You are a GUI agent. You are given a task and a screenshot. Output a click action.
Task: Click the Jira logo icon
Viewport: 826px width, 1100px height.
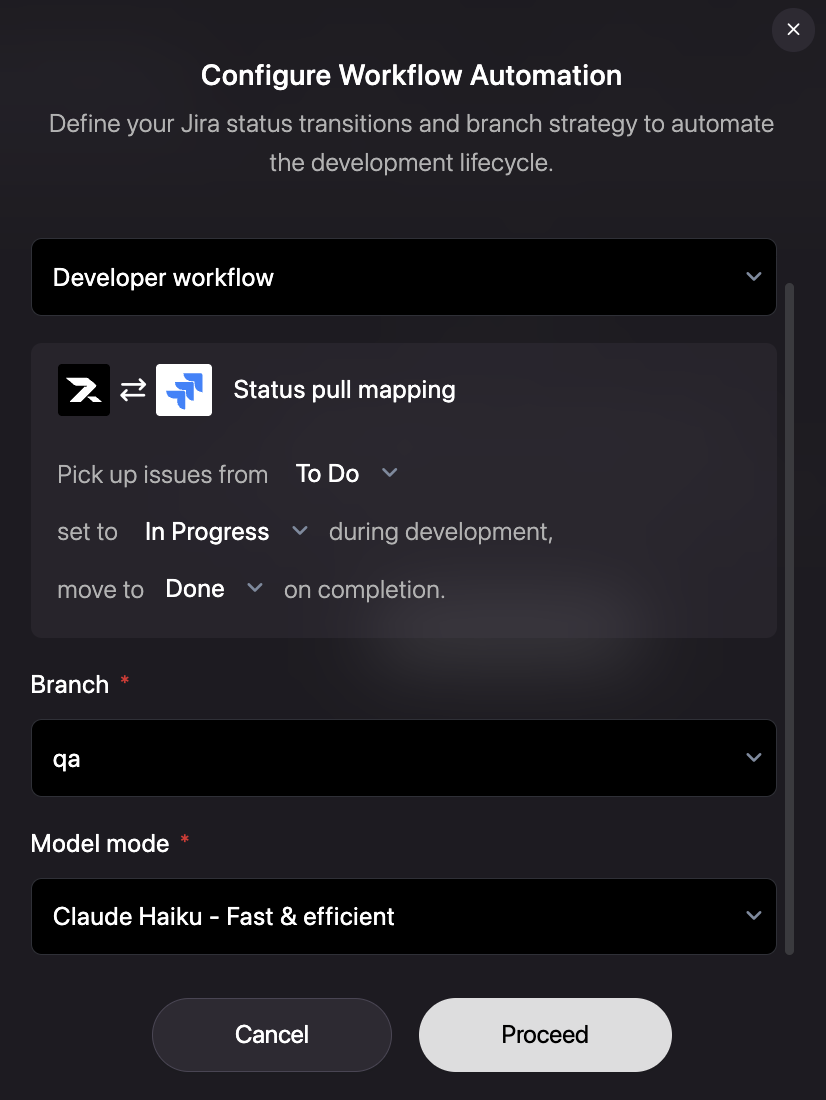pos(184,390)
